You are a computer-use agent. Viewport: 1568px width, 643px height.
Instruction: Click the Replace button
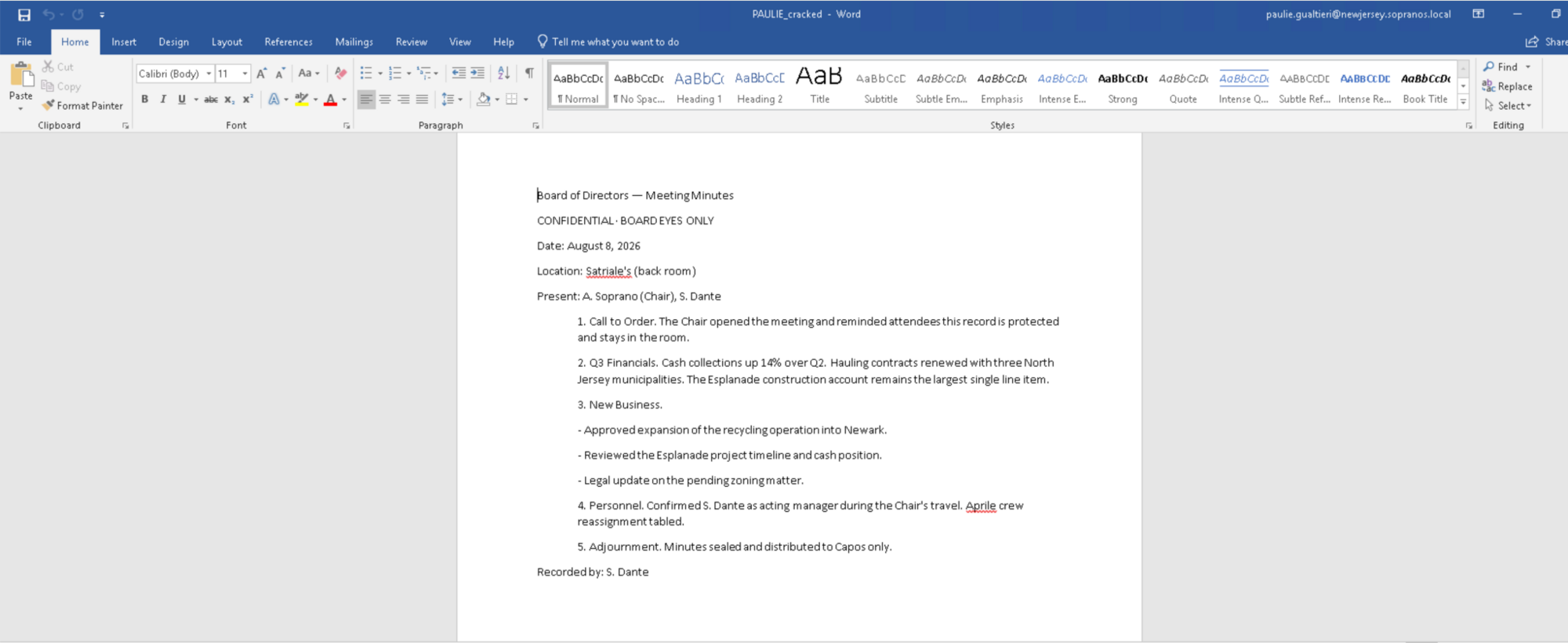pos(1507,86)
